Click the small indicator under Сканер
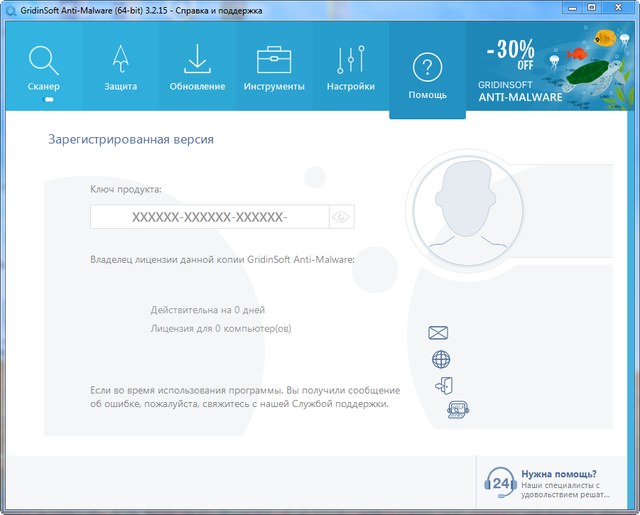 47,100
